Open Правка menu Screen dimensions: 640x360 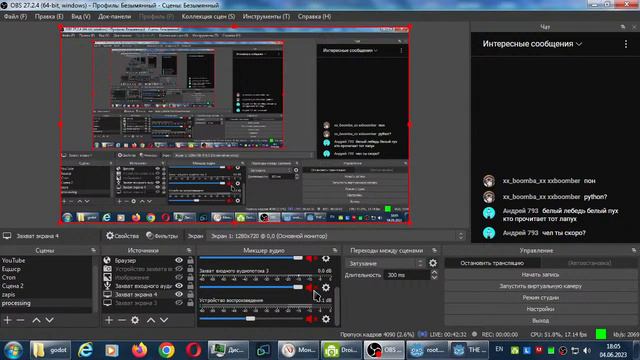(49, 17)
